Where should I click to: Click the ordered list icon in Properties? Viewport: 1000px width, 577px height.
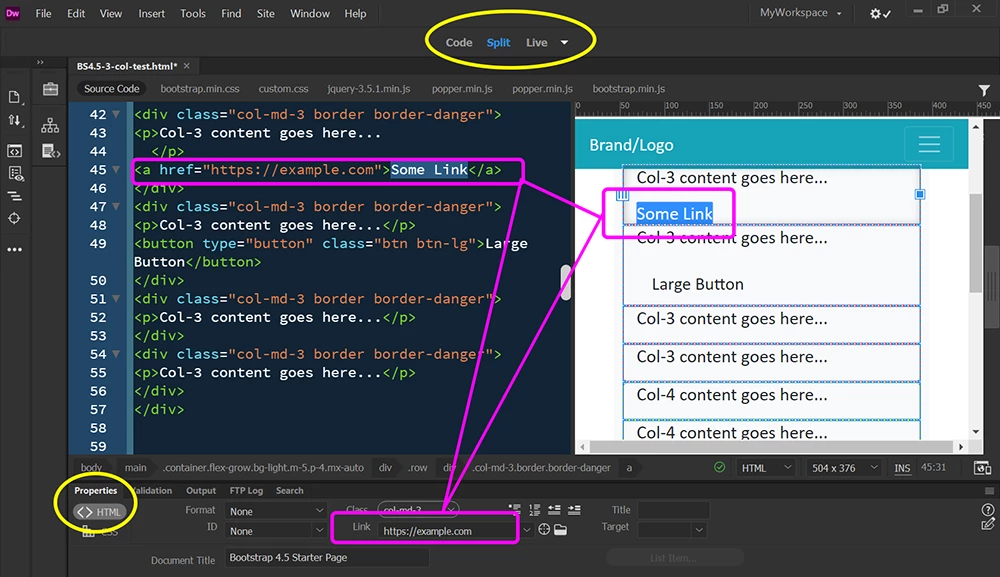(x=534, y=509)
